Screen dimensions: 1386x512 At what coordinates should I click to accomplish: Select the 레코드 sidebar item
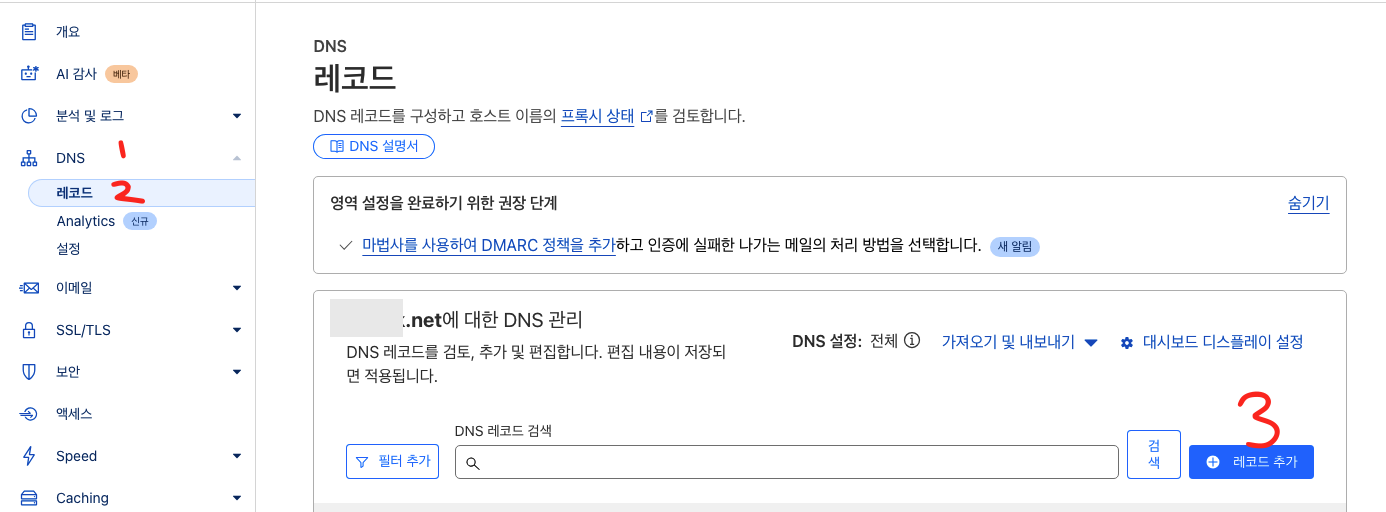[x=75, y=193]
